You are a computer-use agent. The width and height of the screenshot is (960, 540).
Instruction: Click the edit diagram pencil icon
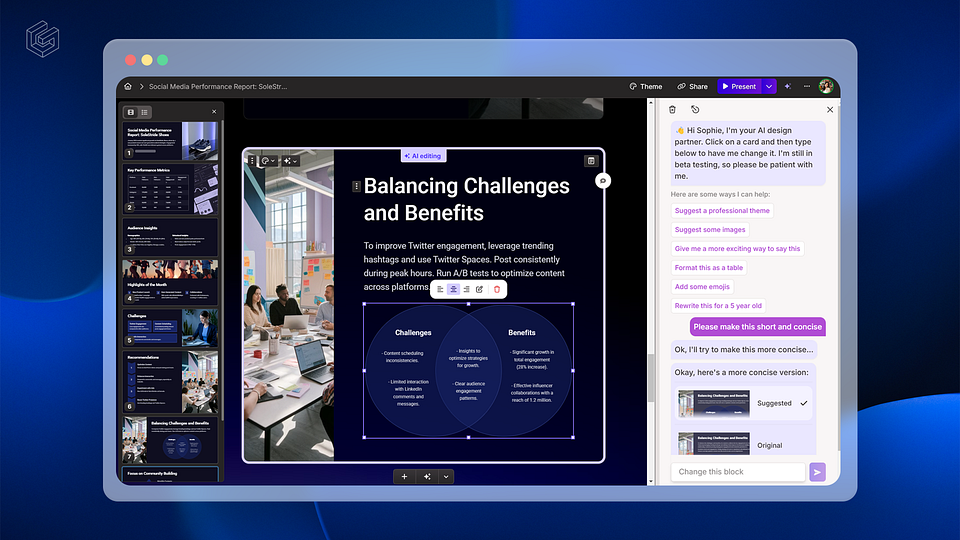coord(479,289)
